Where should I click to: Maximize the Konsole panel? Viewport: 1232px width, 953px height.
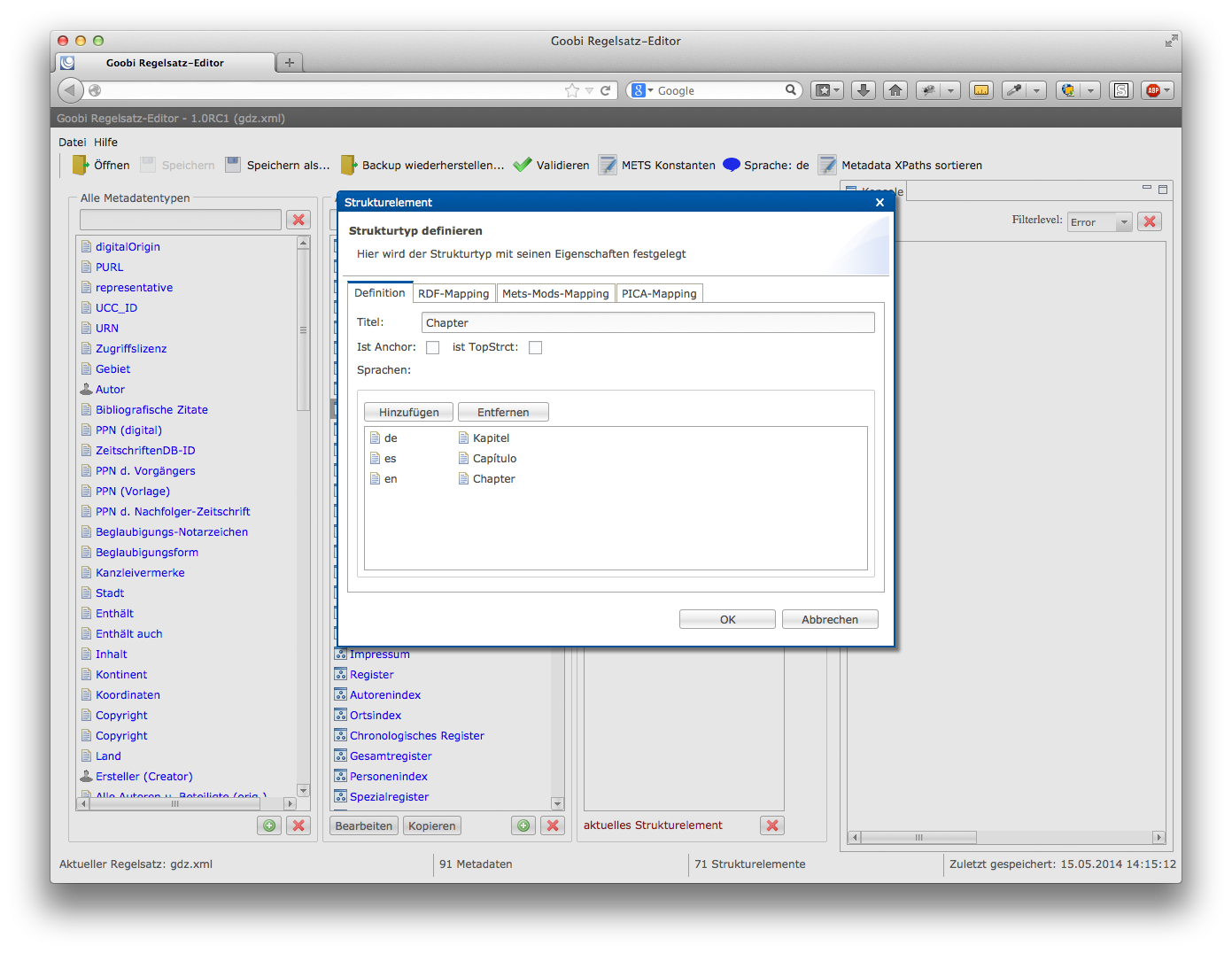pyautogui.click(x=1163, y=189)
